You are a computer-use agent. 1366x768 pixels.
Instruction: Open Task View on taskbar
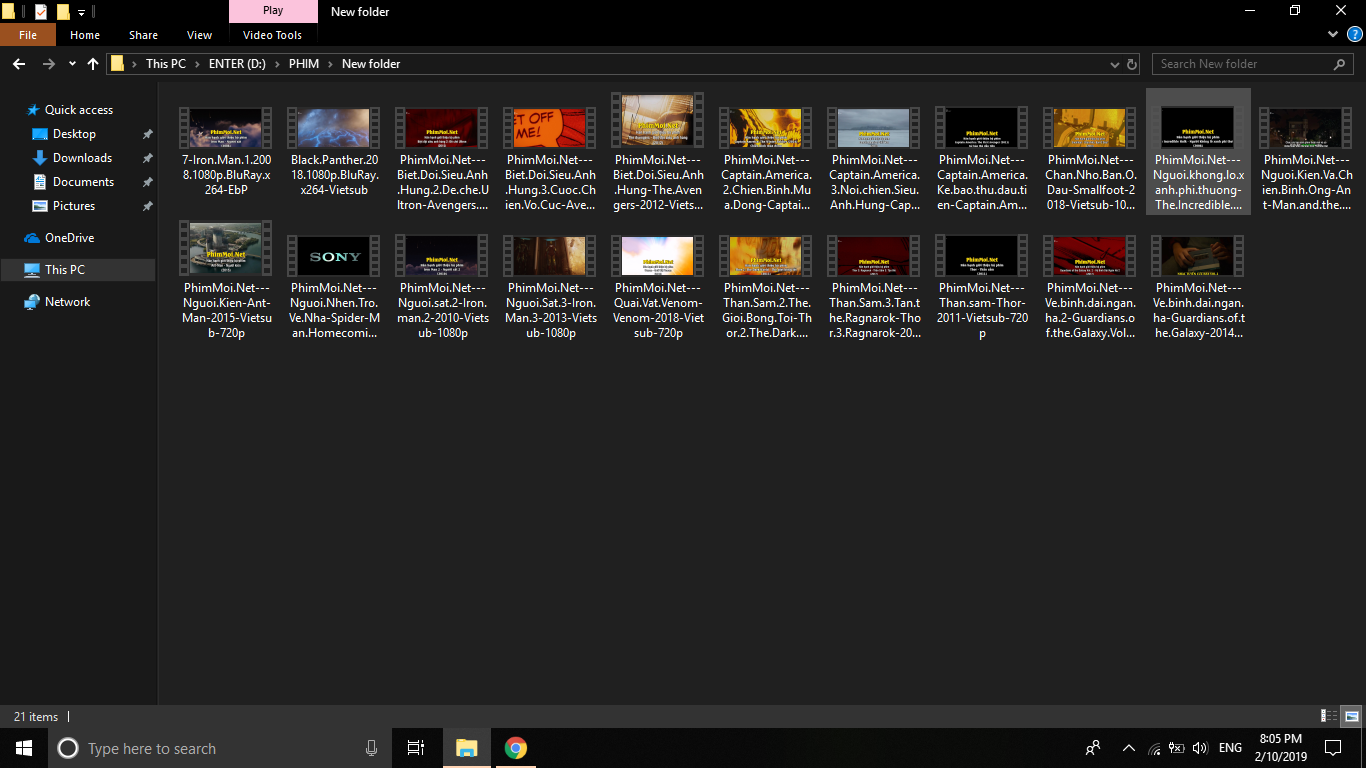pos(416,748)
